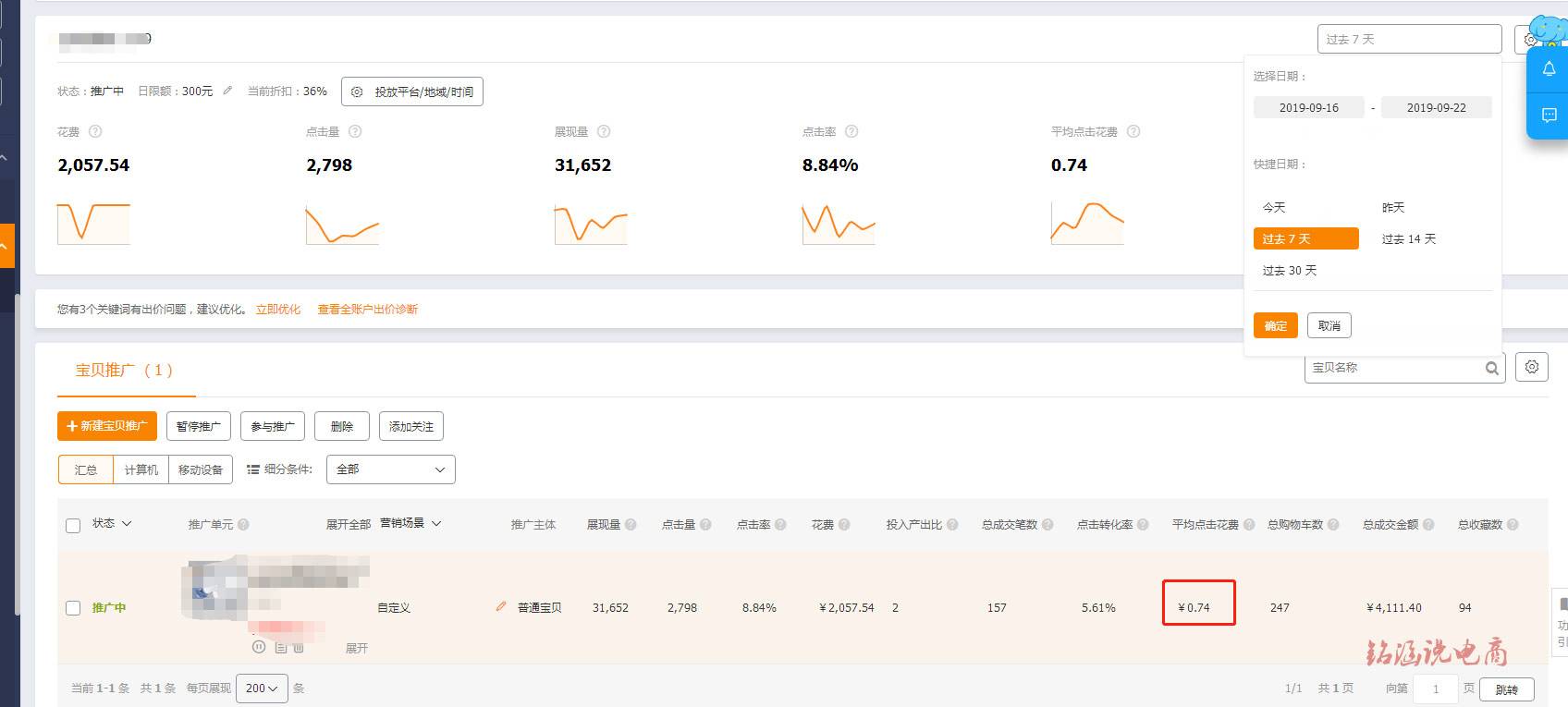This screenshot has width=1568, height=707.
Task: Select 昨天 quick date
Action: tap(1393, 207)
